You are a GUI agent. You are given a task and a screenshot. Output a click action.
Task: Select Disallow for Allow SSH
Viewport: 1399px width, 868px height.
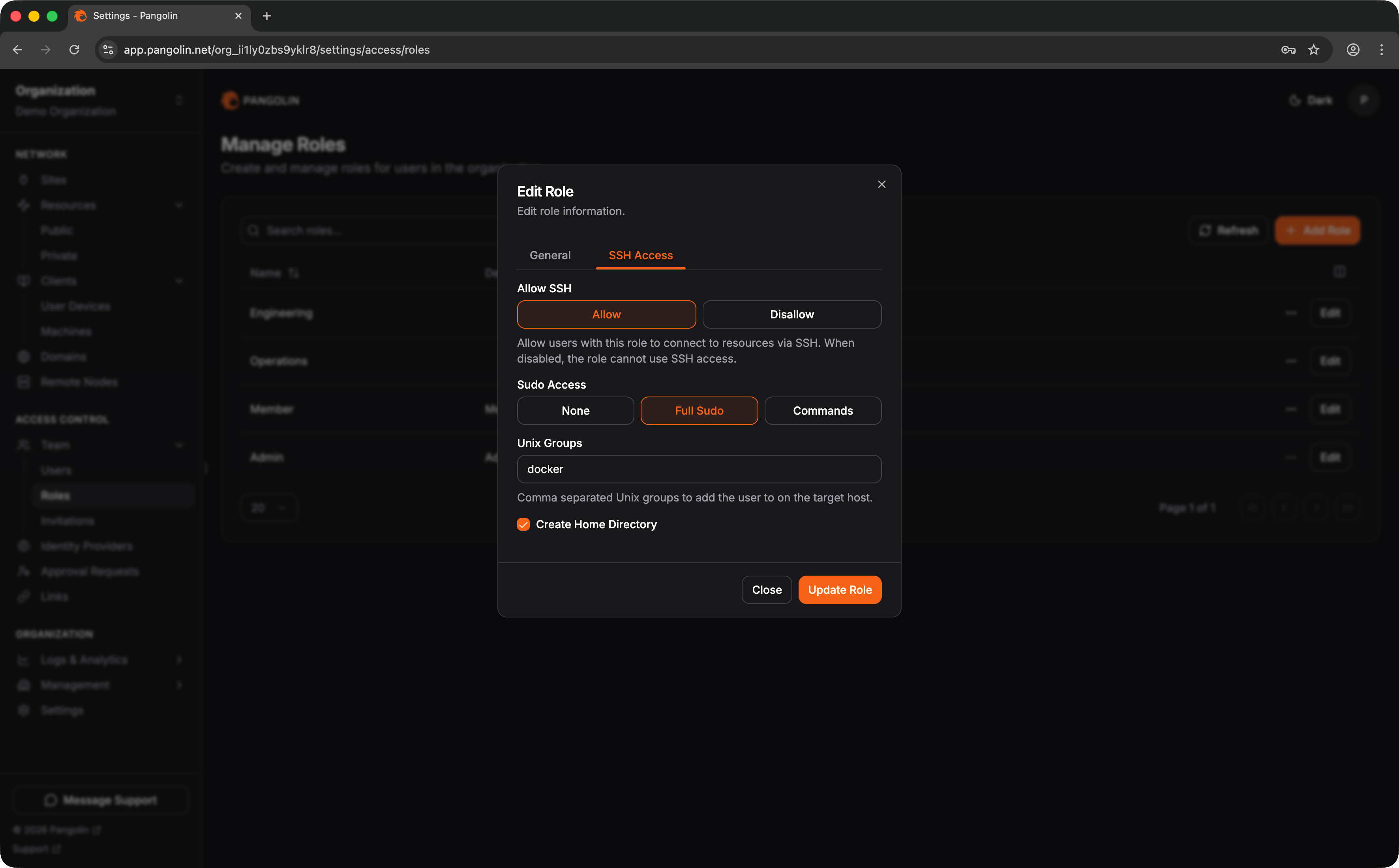tap(791, 314)
